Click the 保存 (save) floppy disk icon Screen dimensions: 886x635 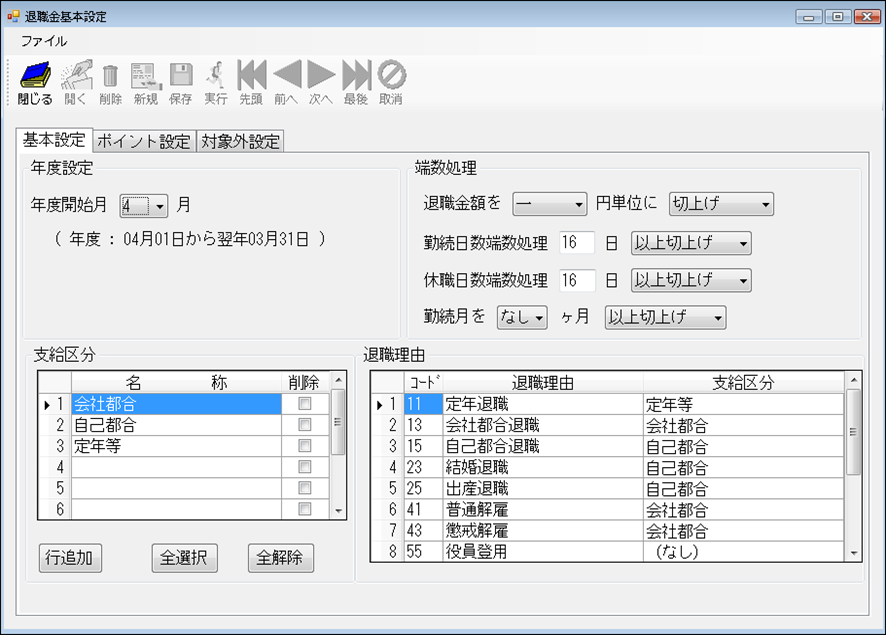coord(180,77)
